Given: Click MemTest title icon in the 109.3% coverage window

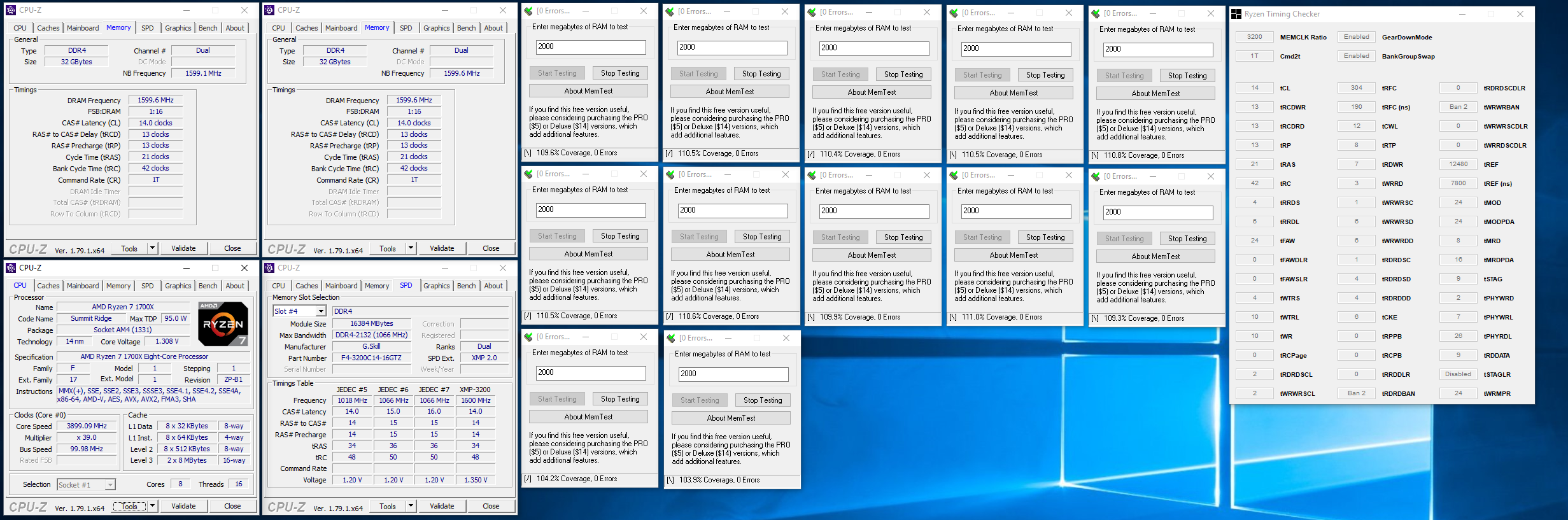Looking at the screenshot, I should pos(1096,176).
